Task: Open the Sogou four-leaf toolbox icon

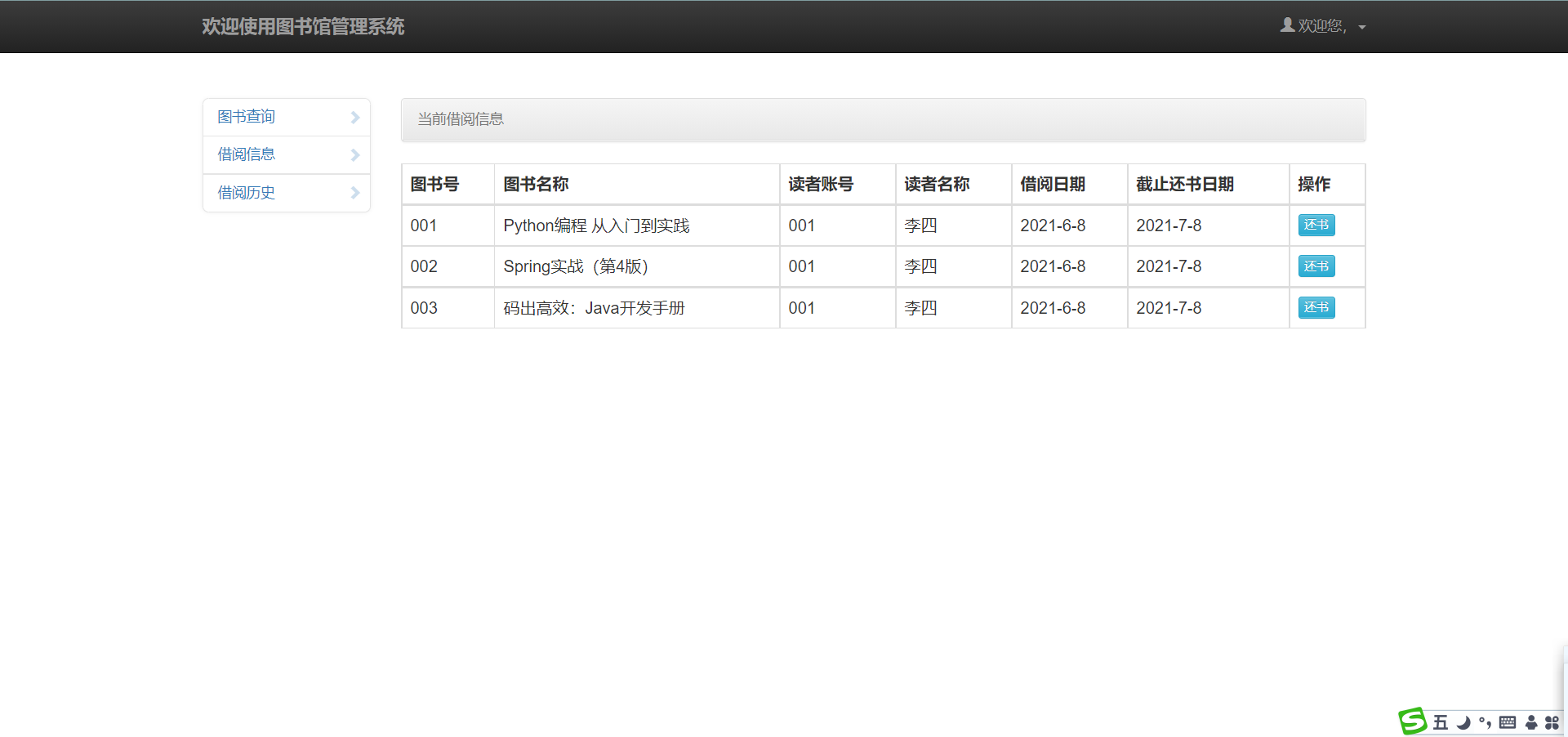Action: pos(1552,722)
